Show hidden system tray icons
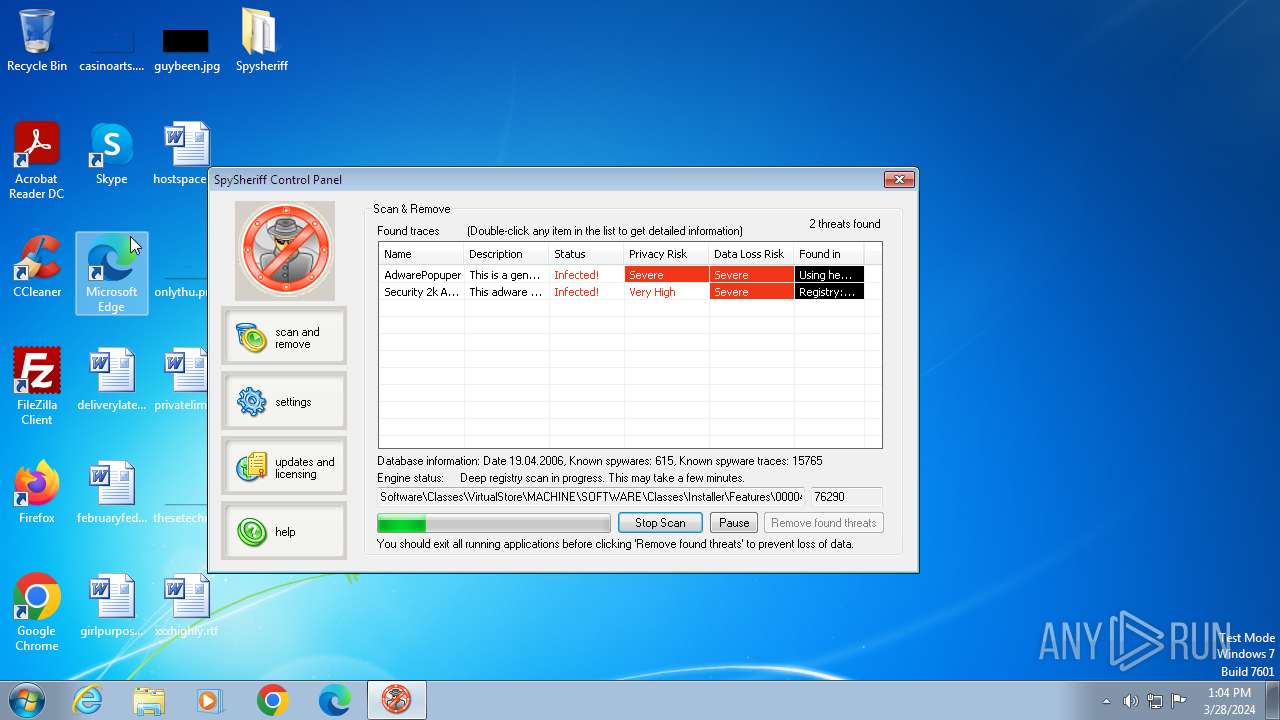The width and height of the screenshot is (1280, 720). coord(1106,701)
